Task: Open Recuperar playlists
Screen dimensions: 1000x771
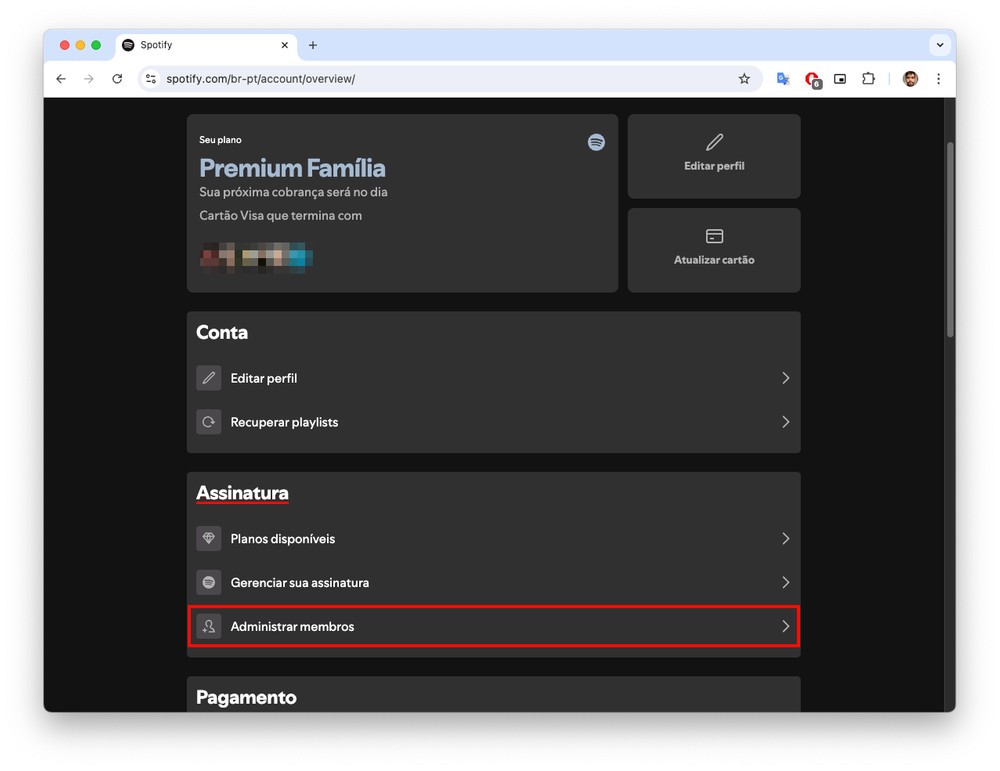Action: tap(494, 422)
